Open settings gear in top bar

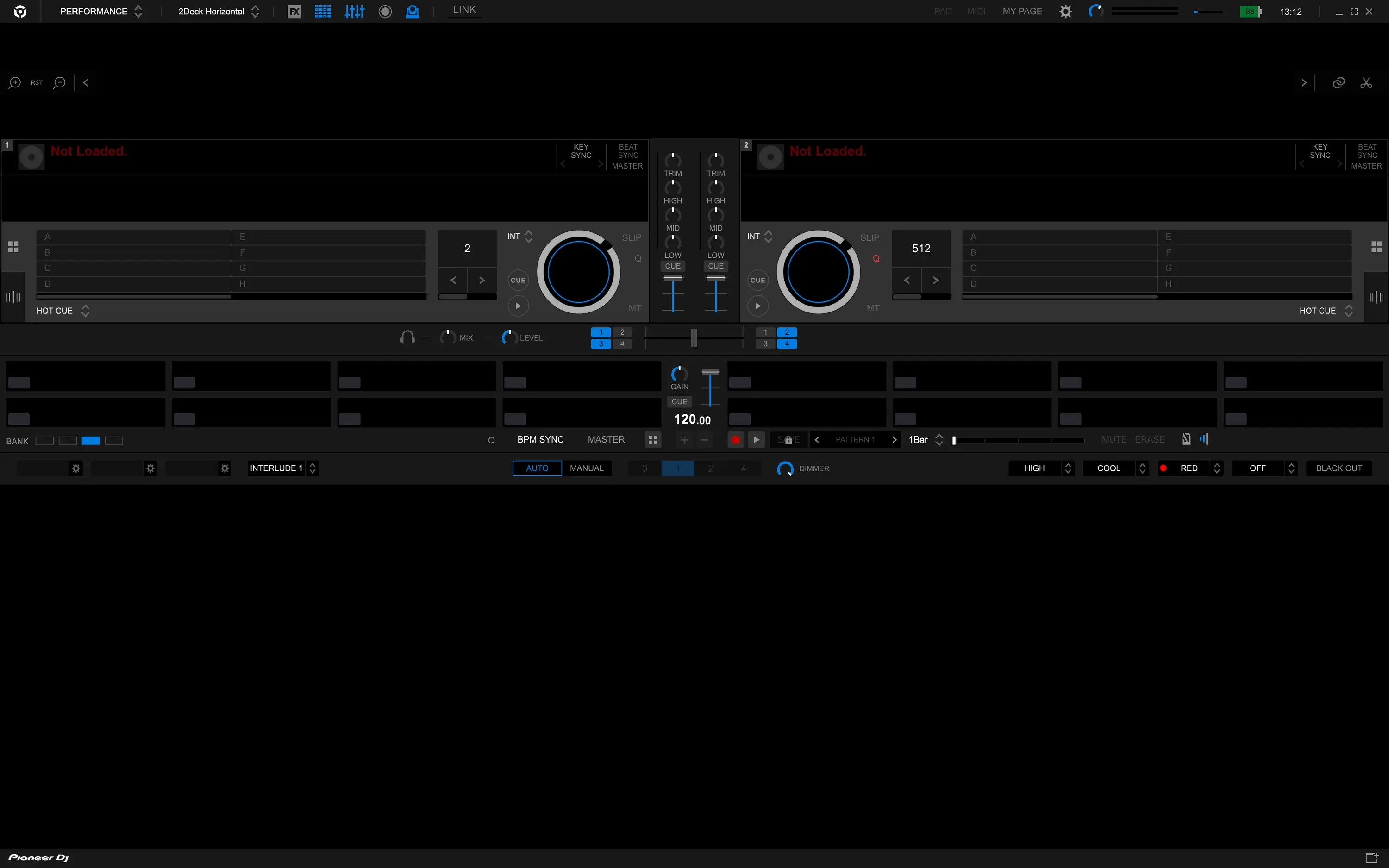click(1065, 12)
